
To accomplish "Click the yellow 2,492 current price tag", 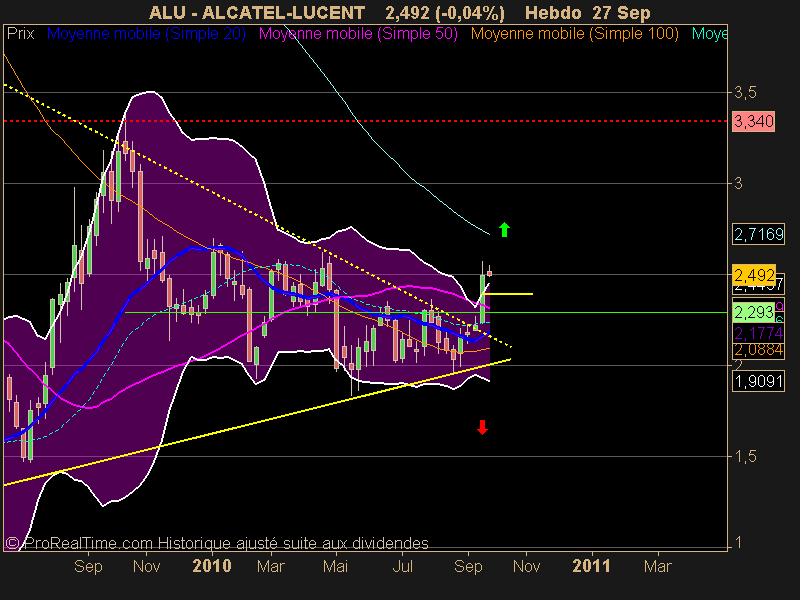I will pyautogui.click(x=754, y=276).
